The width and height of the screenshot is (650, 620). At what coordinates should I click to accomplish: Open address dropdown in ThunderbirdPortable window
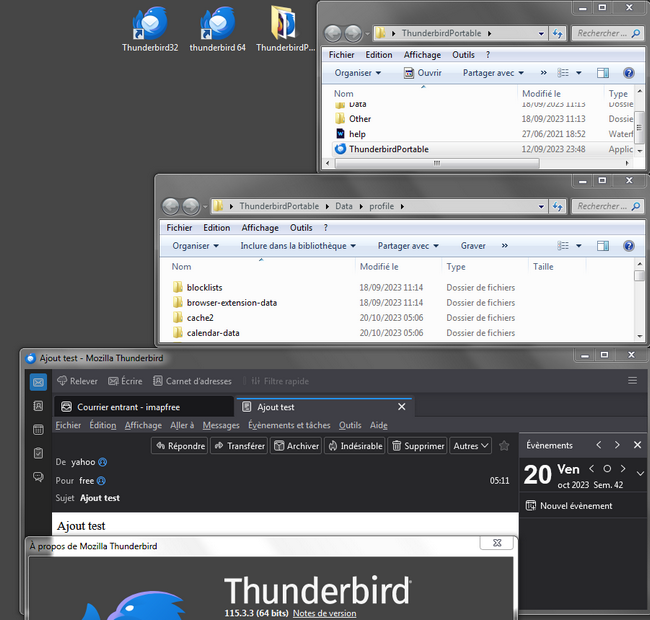[x=541, y=34]
